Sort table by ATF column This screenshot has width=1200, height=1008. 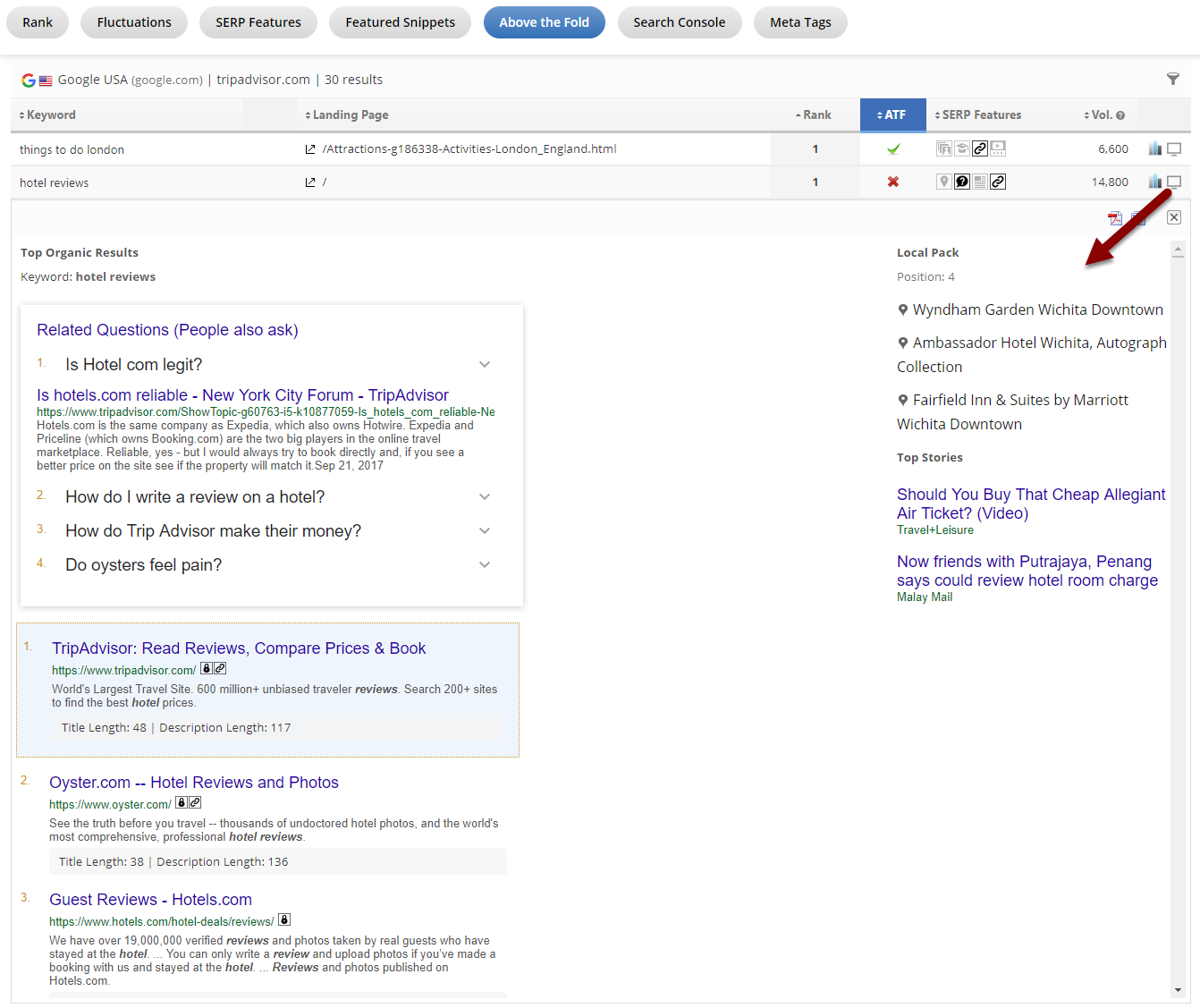pos(892,115)
